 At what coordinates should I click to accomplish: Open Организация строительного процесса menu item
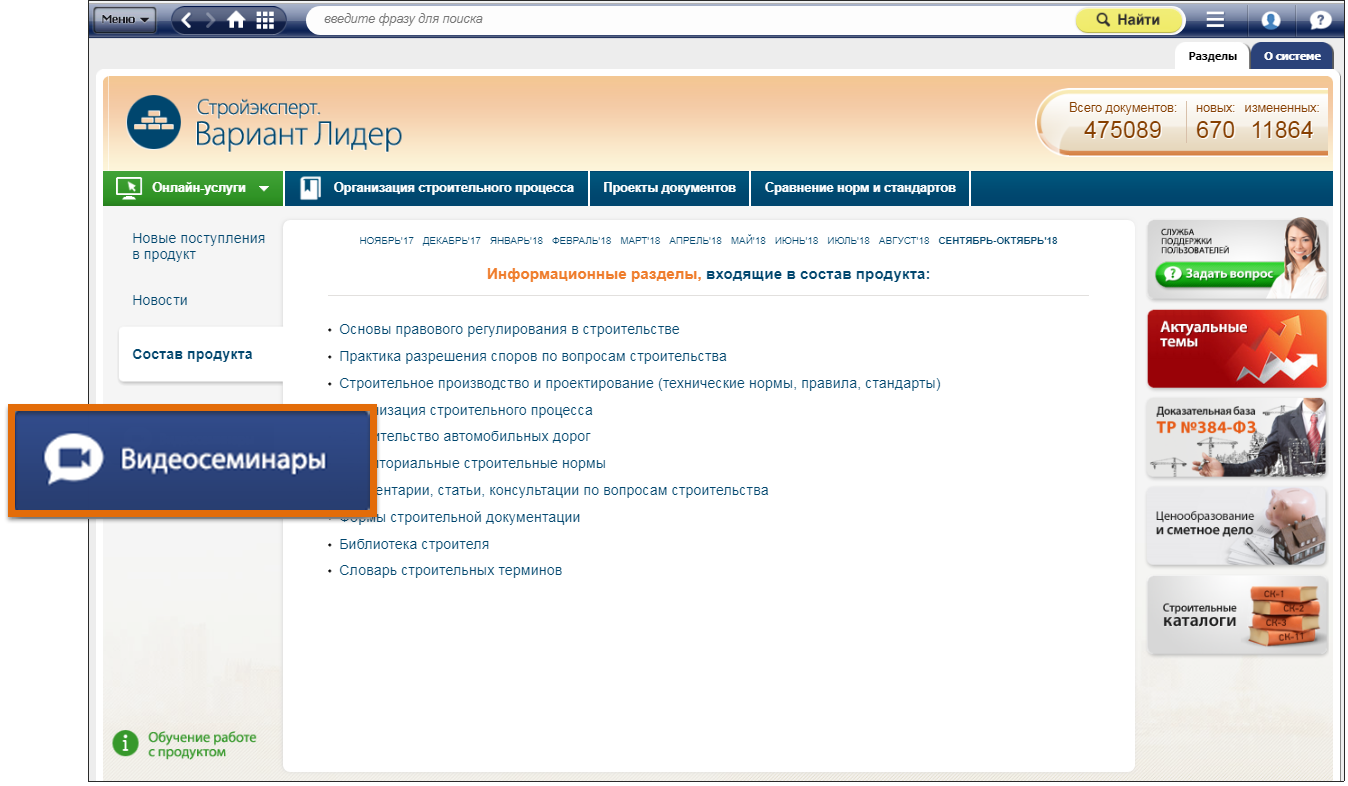coord(453,188)
